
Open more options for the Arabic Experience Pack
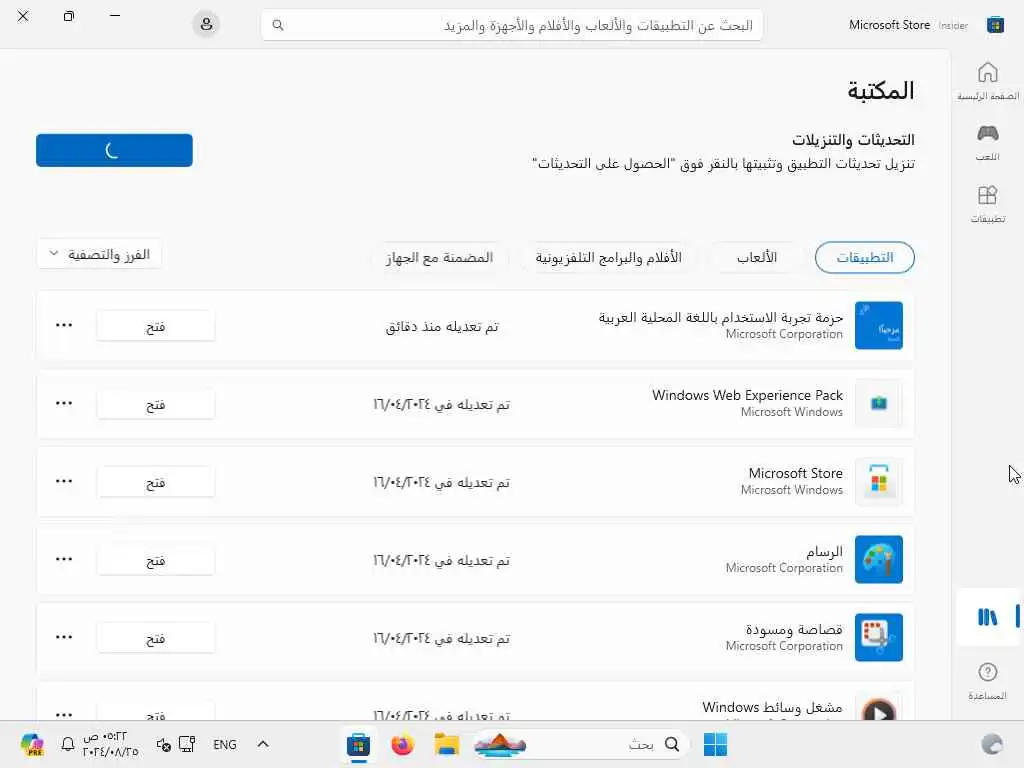pyautogui.click(x=64, y=325)
